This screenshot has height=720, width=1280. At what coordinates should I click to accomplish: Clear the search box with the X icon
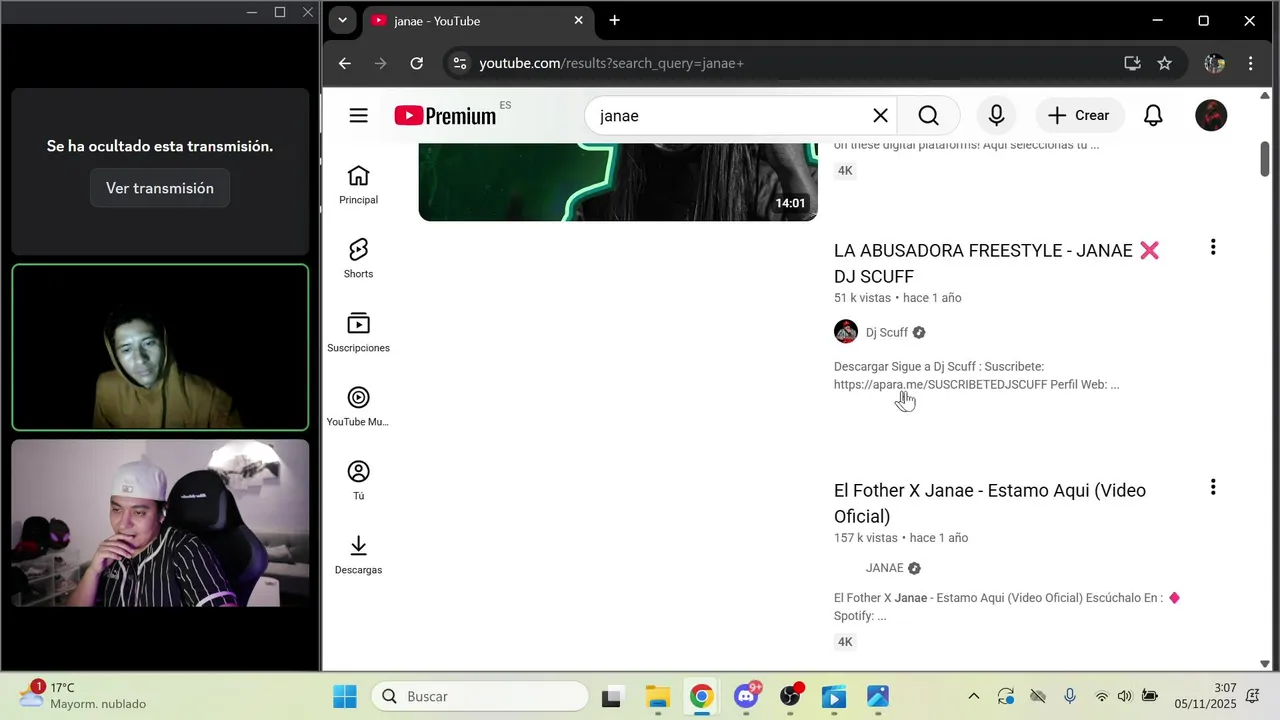pos(880,116)
